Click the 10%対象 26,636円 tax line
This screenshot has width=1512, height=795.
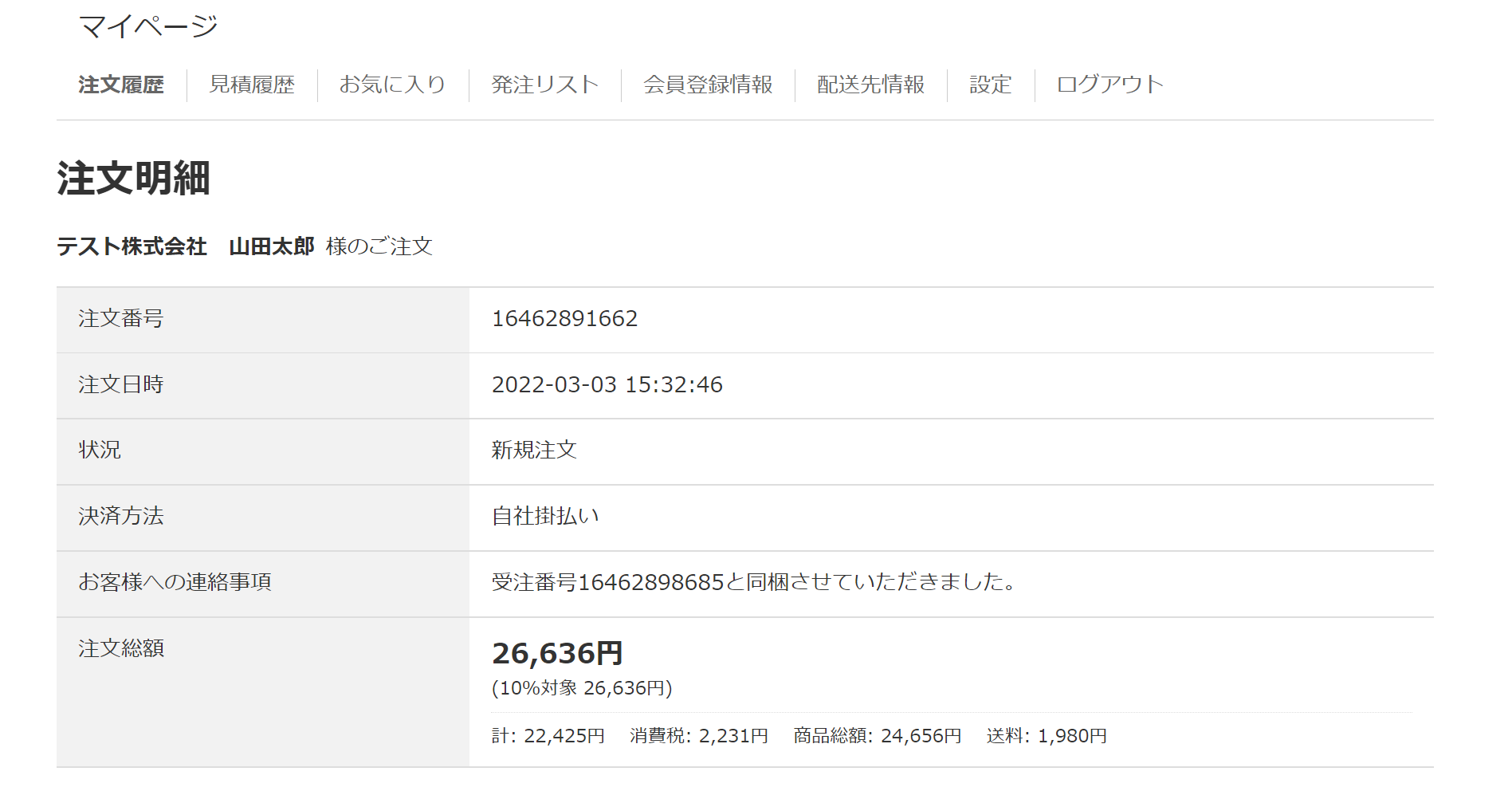[582, 688]
